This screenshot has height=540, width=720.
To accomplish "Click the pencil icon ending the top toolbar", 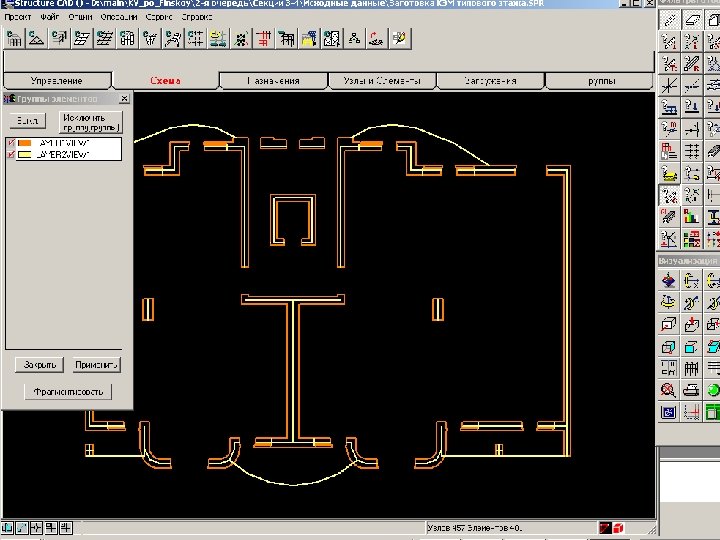I will click(x=400, y=40).
